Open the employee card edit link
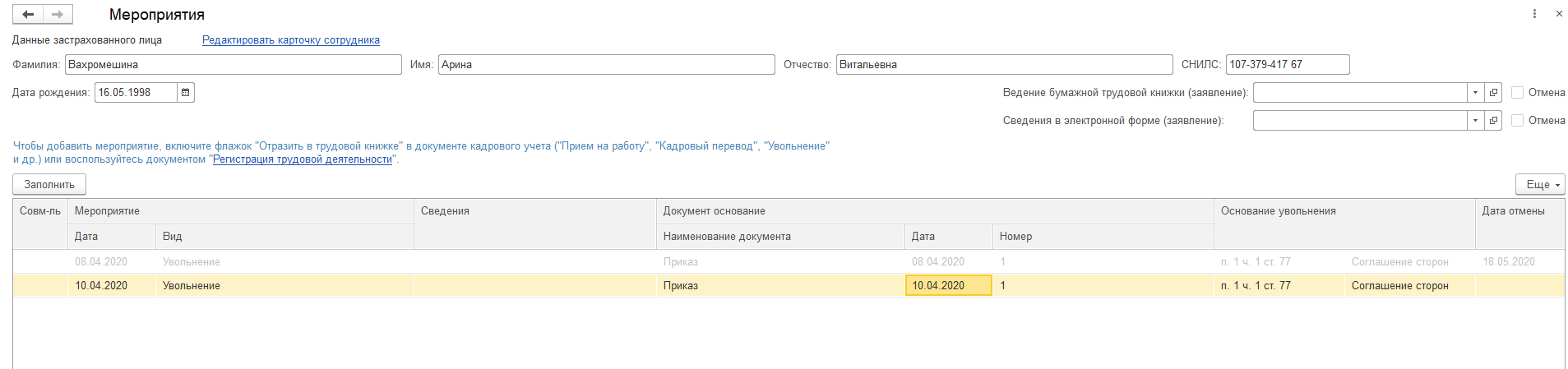This screenshot has height=369, width=1568. (x=291, y=39)
